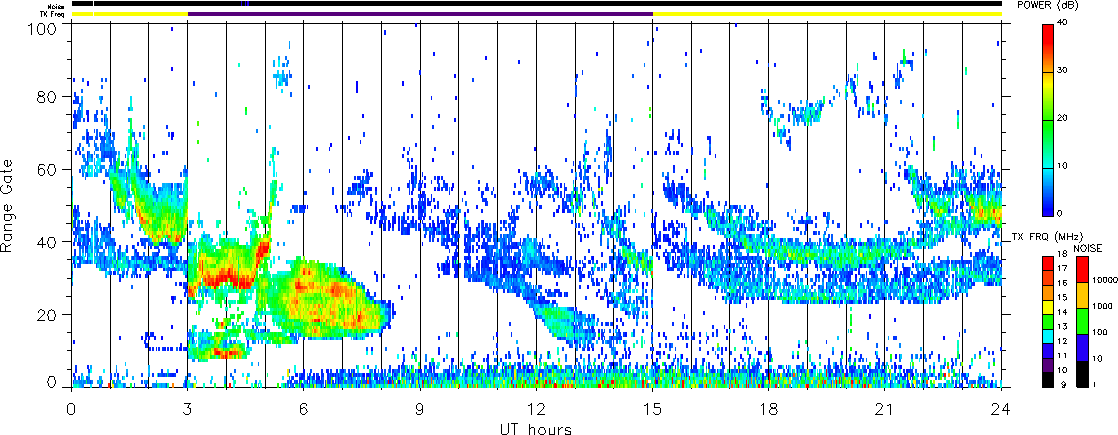Click the '21' tick label on UT hours axis

[885, 409]
